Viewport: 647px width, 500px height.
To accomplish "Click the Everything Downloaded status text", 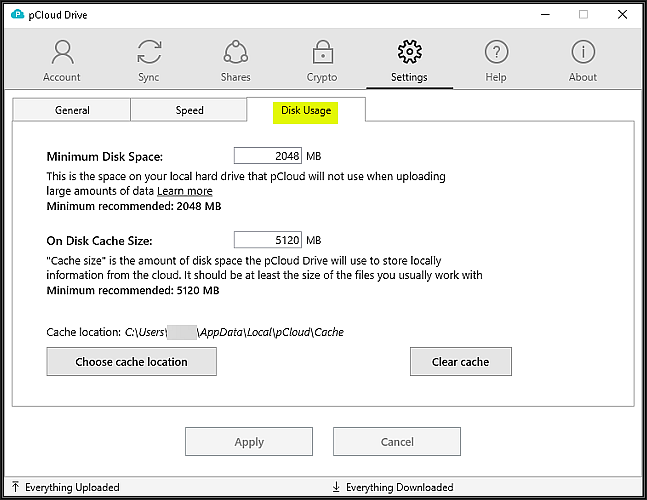I will click(399, 487).
